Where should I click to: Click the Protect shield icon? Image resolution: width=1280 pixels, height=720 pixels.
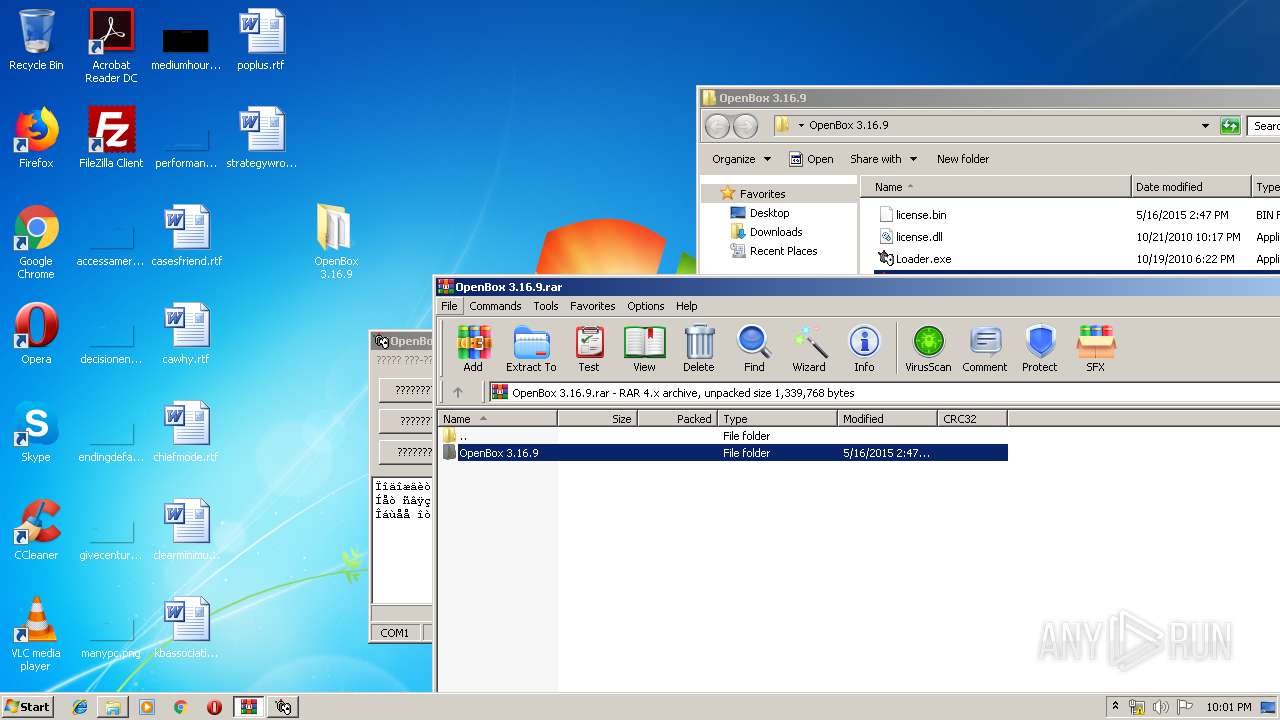tap(1040, 349)
